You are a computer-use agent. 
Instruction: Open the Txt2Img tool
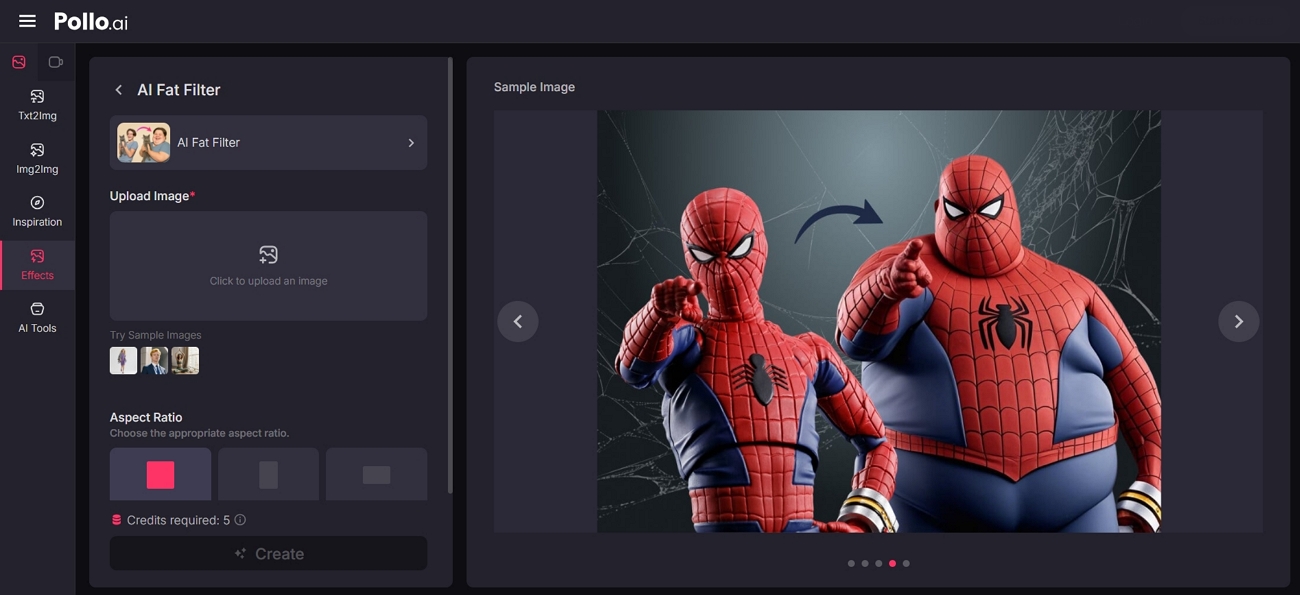37,105
